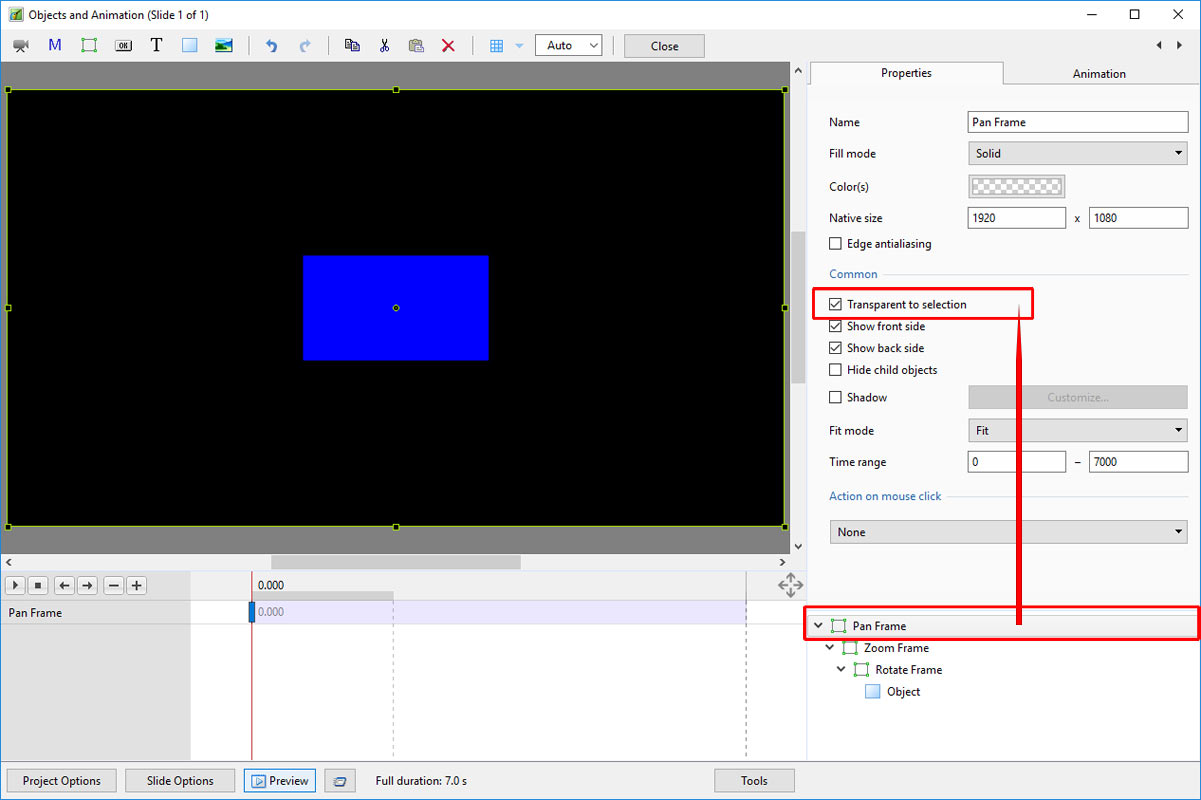Copy the selected object
The width and height of the screenshot is (1201, 800).
(352, 46)
